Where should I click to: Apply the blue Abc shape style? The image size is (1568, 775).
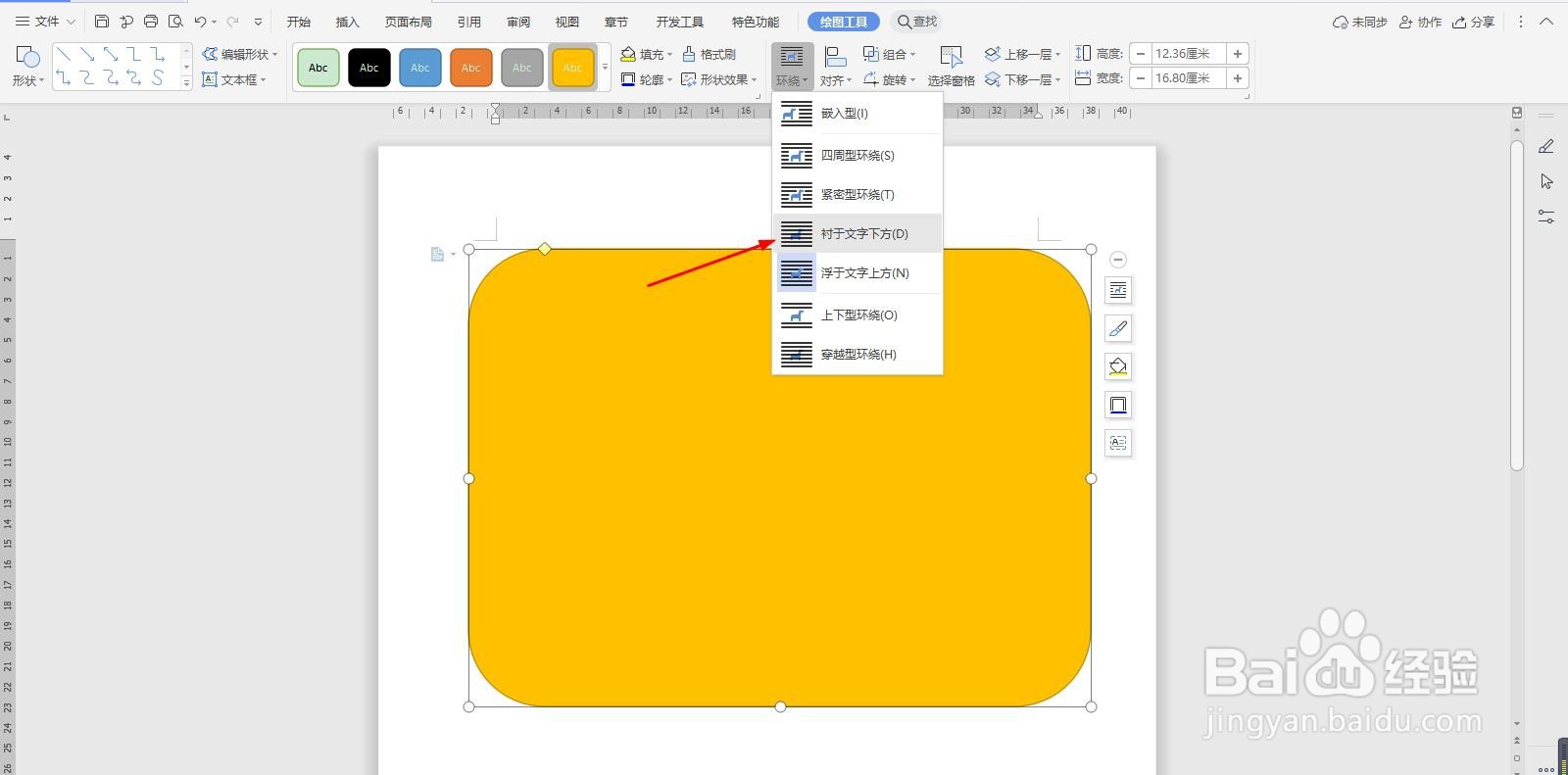coord(420,68)
